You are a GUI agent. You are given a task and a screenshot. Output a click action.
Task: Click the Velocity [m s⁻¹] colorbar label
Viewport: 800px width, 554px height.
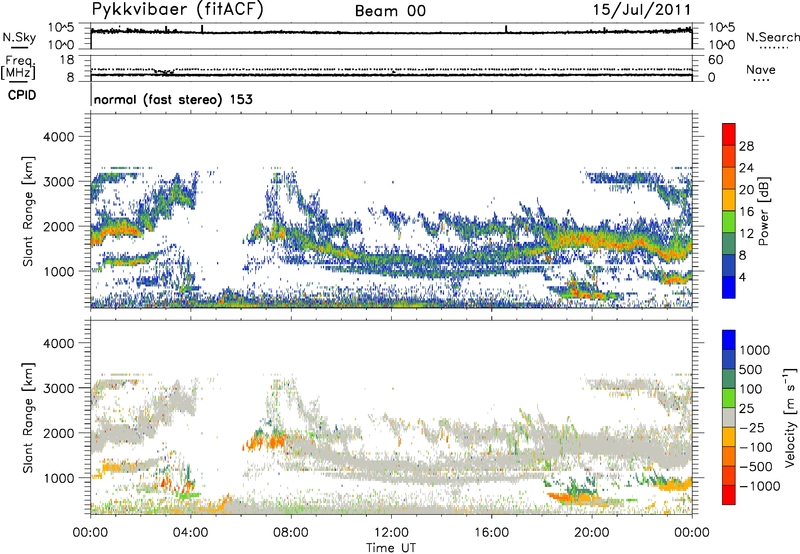point(790,417)
